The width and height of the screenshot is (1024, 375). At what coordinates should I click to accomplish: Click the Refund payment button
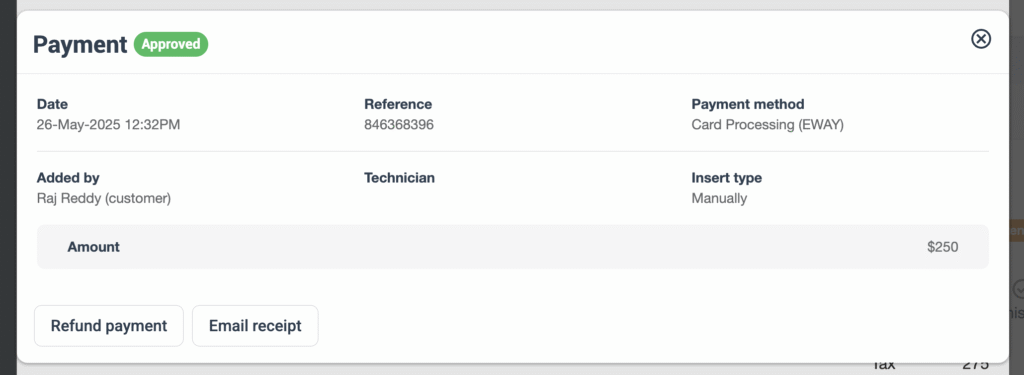(x=109, y=325)
